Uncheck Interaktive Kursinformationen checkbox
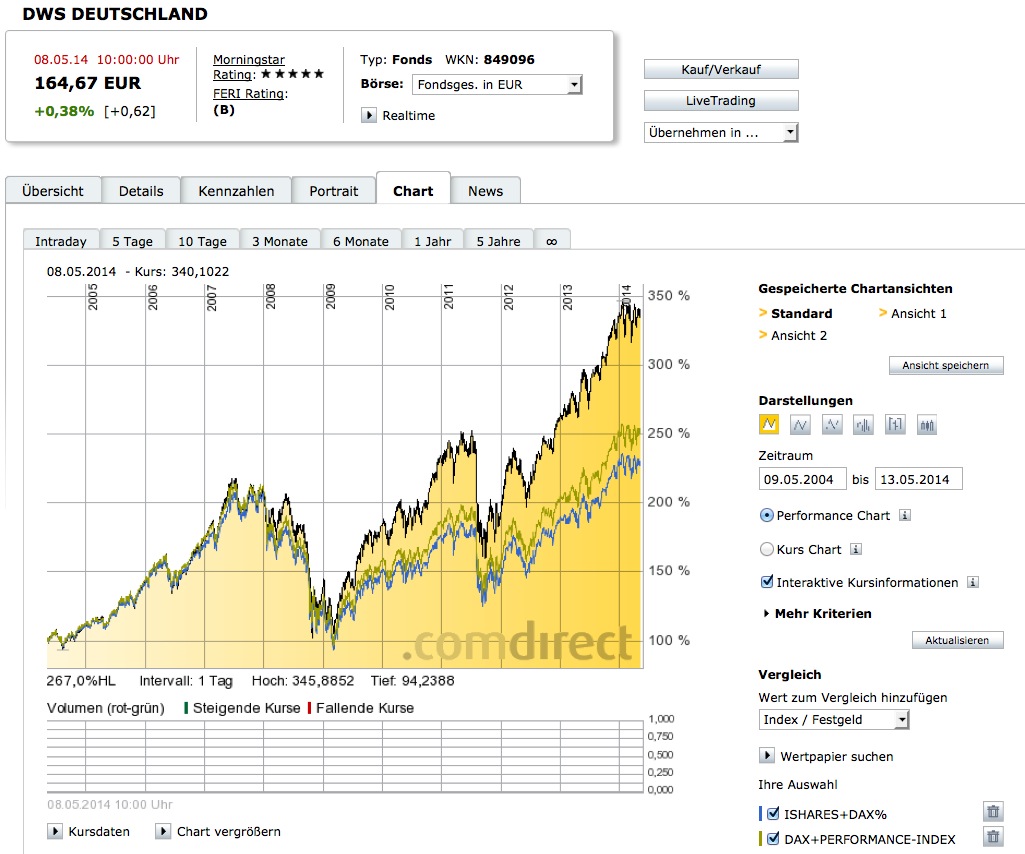The image size is (1025, 854). click(767, 582)
